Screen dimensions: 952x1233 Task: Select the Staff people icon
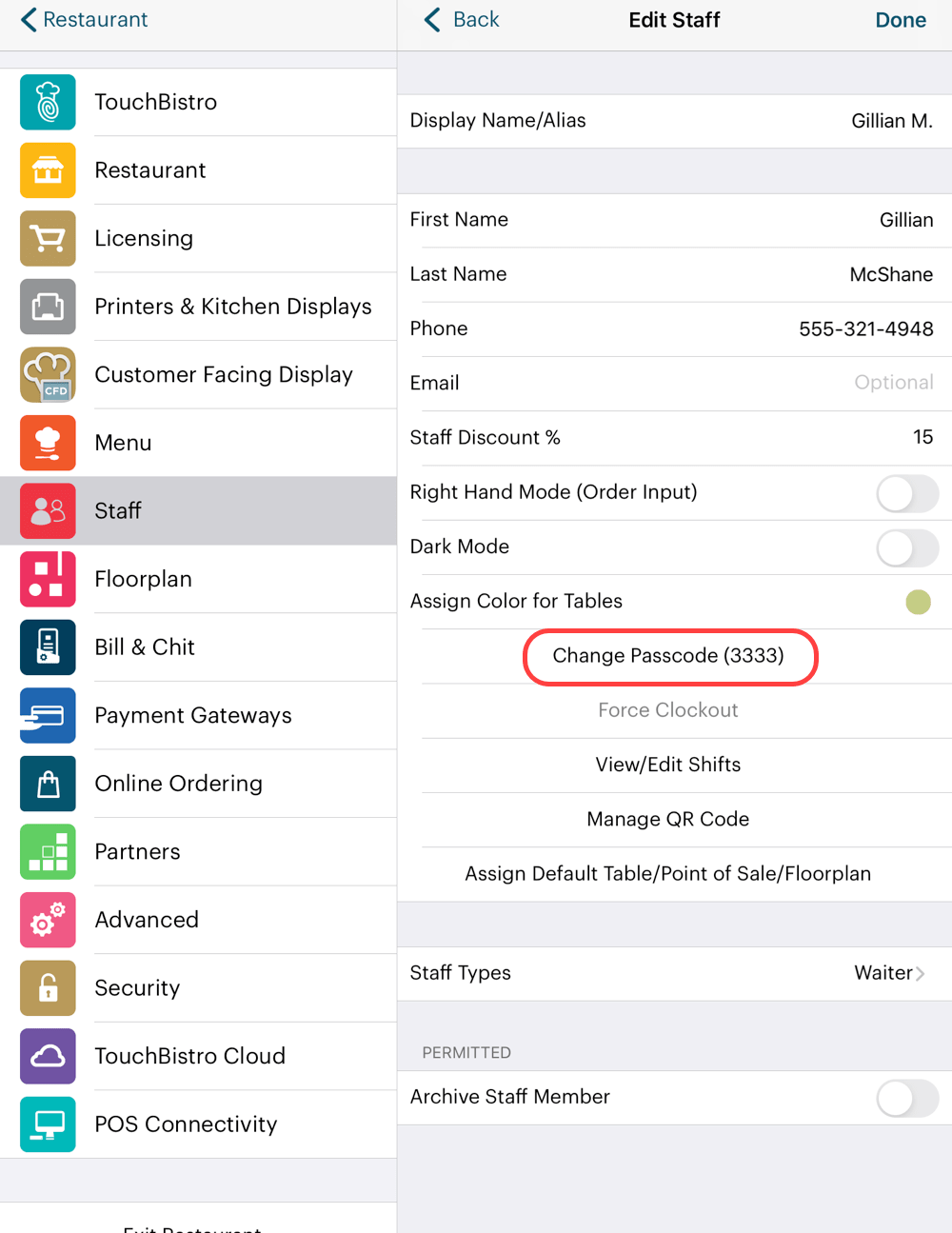pyautogui.click(x=48, y=511)
